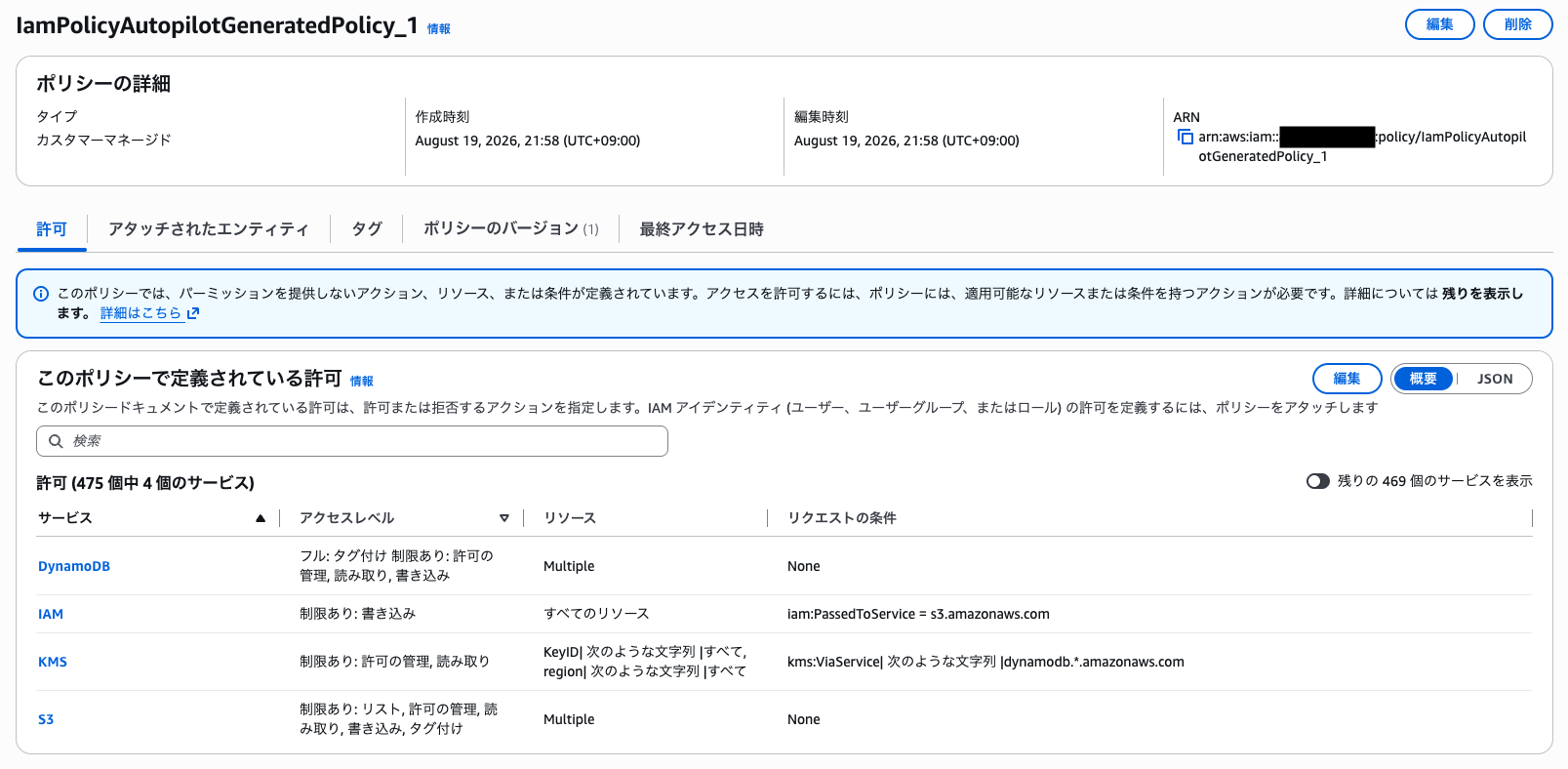Viewport: 1568px width, 769px height.
Task: Click None in the DynamoDB row
Action: coord(804,566)
